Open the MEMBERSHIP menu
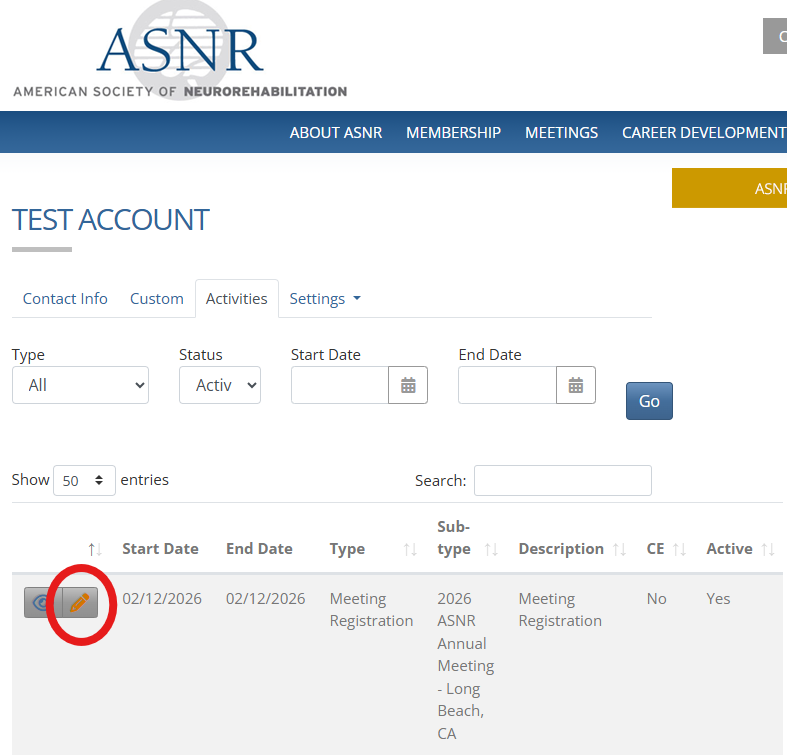The image size is (787, 755). pyautogui.click(x=453, y=133)
